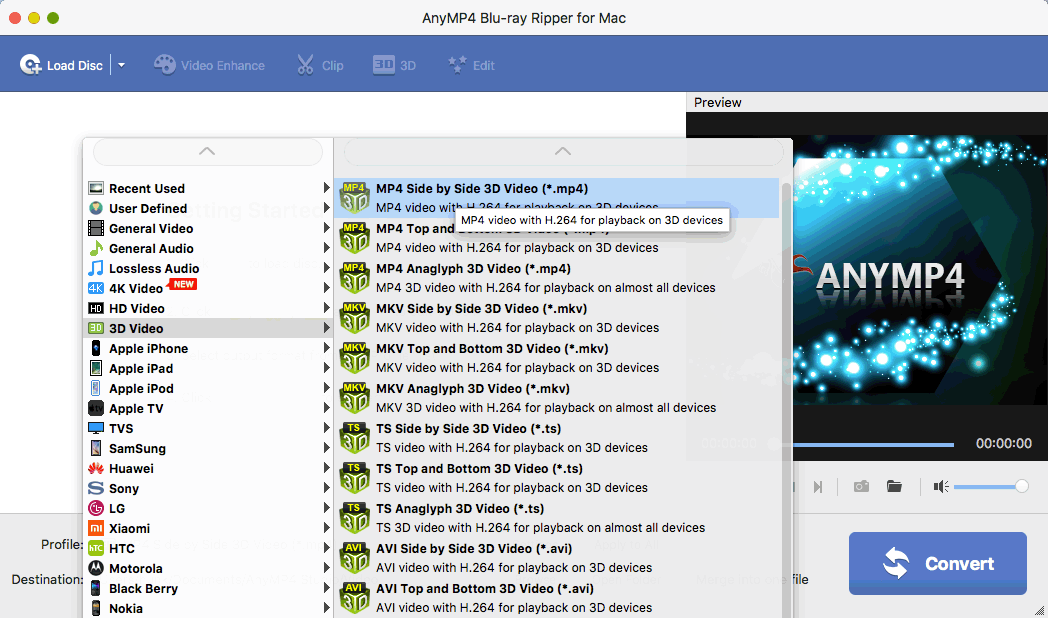
Task: Open the snapshot folder icon
Action: (x=894, y=486)
